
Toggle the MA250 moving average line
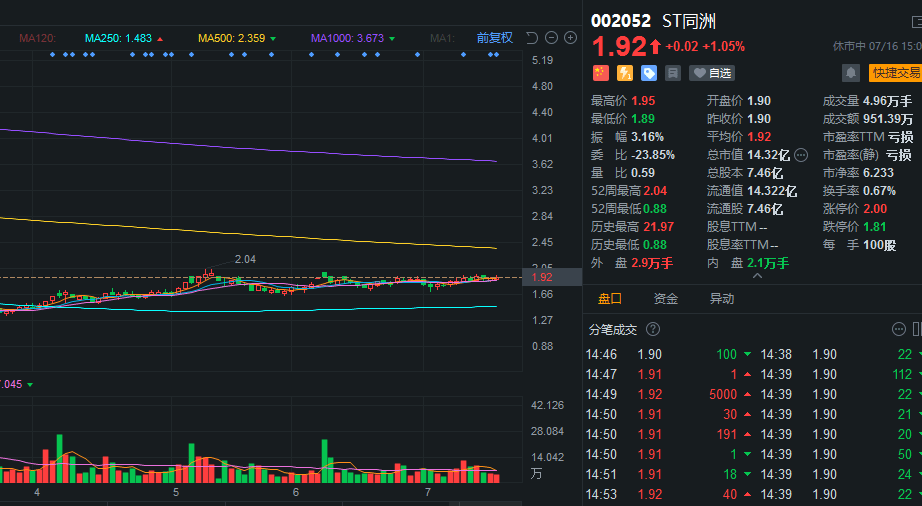(x=124, y=38)
